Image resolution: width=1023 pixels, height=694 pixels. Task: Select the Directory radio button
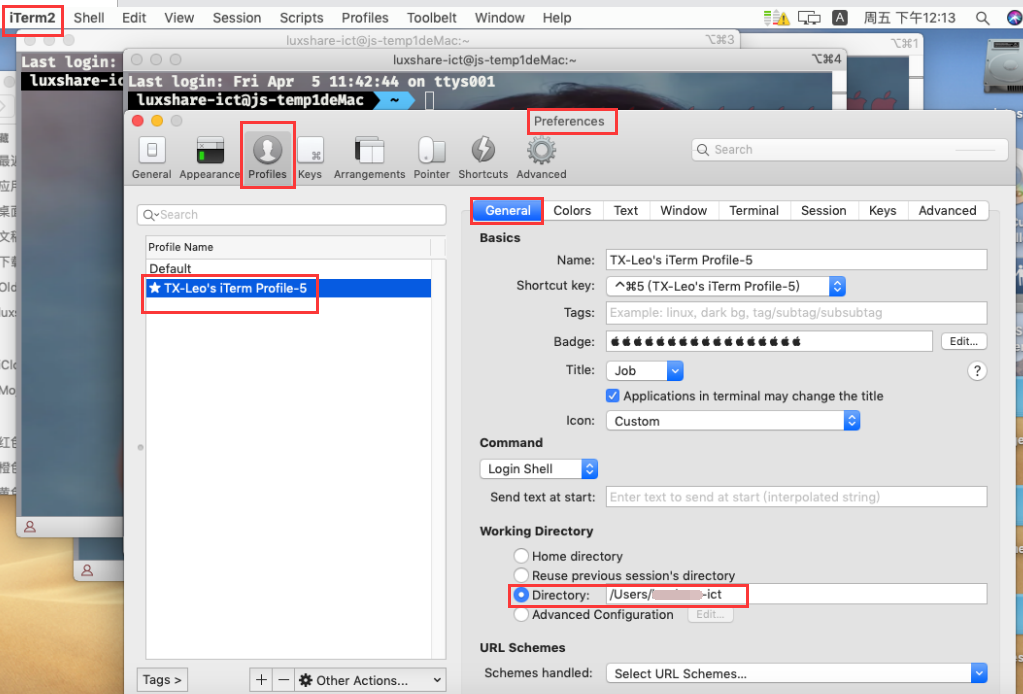click(521, 595)
